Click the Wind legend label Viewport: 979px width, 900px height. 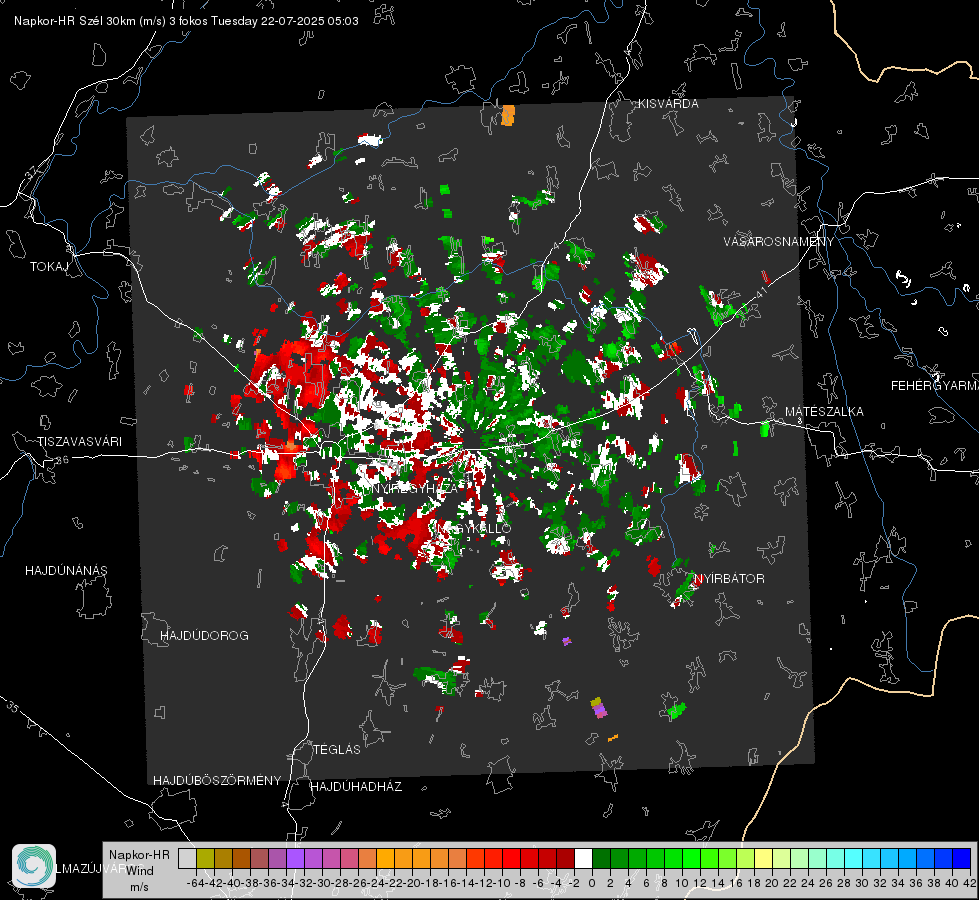click(140, 870)
